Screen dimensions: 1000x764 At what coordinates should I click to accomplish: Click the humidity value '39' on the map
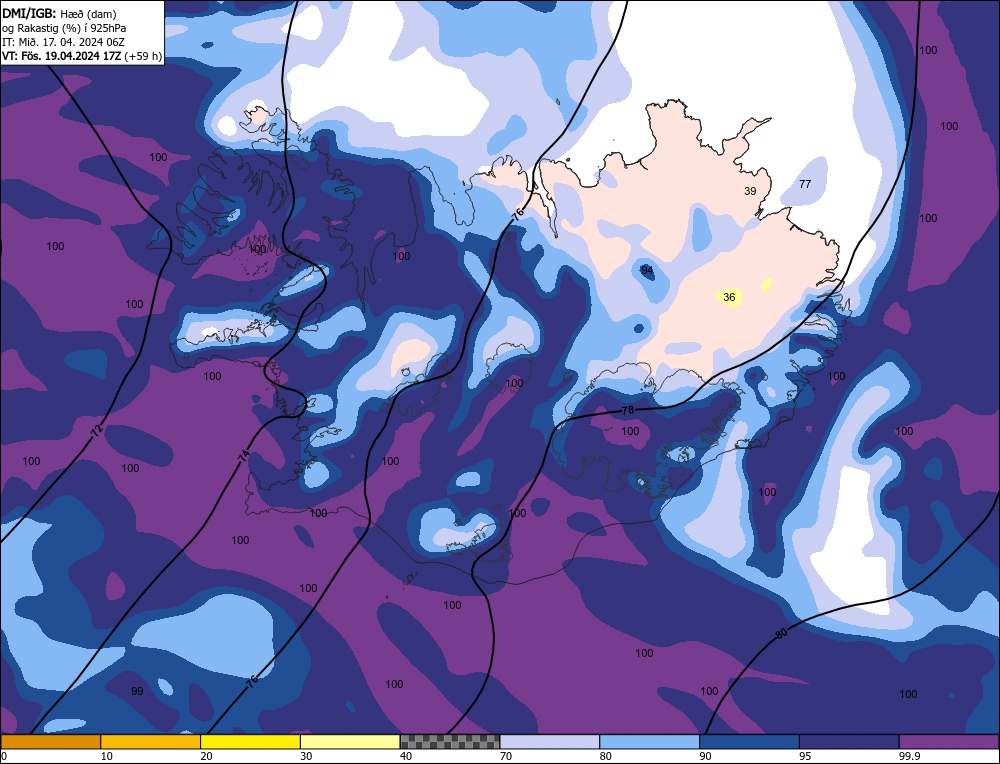click(x=750, y=191)
